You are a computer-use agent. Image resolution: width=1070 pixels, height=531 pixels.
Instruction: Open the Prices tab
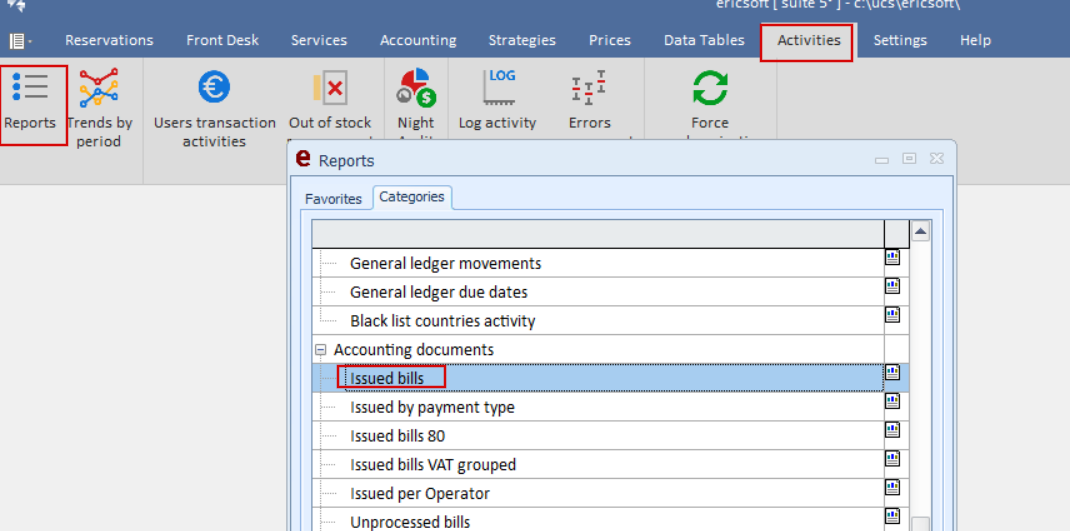610,40
